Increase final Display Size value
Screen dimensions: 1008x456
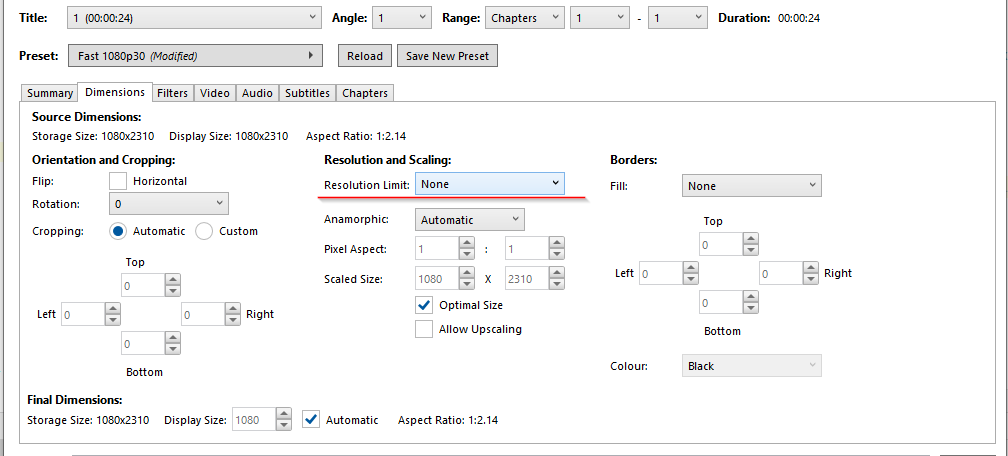click(x=284, y=414)
